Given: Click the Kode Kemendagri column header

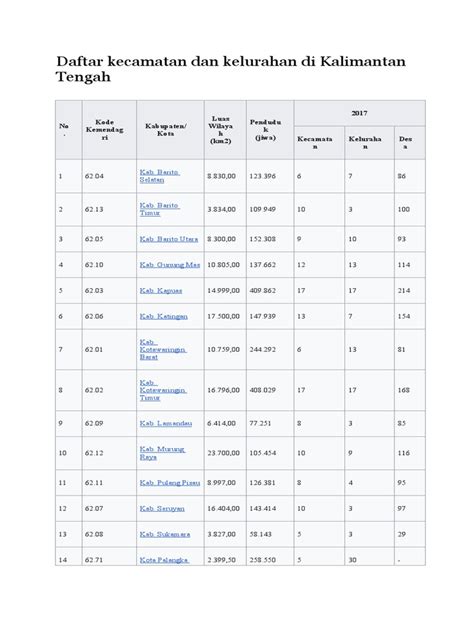Looking at the screenshot, I should (104, 129).
